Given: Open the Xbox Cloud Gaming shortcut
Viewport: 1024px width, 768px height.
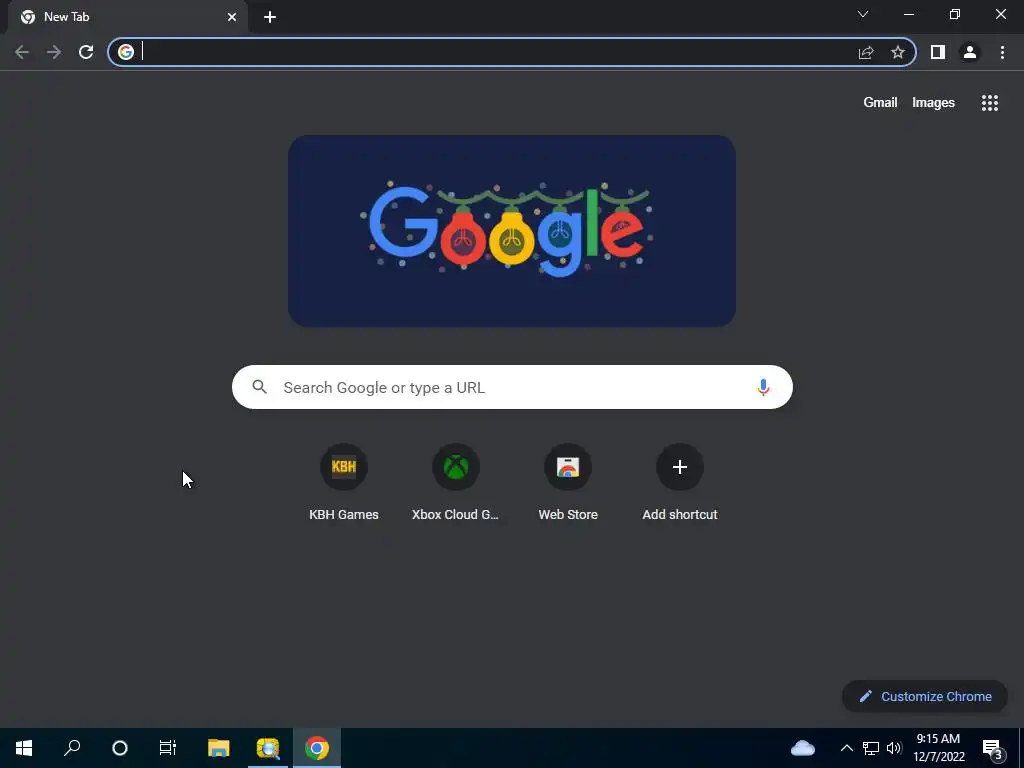Looking at the screenshot, I should click(x=455, y=482).
